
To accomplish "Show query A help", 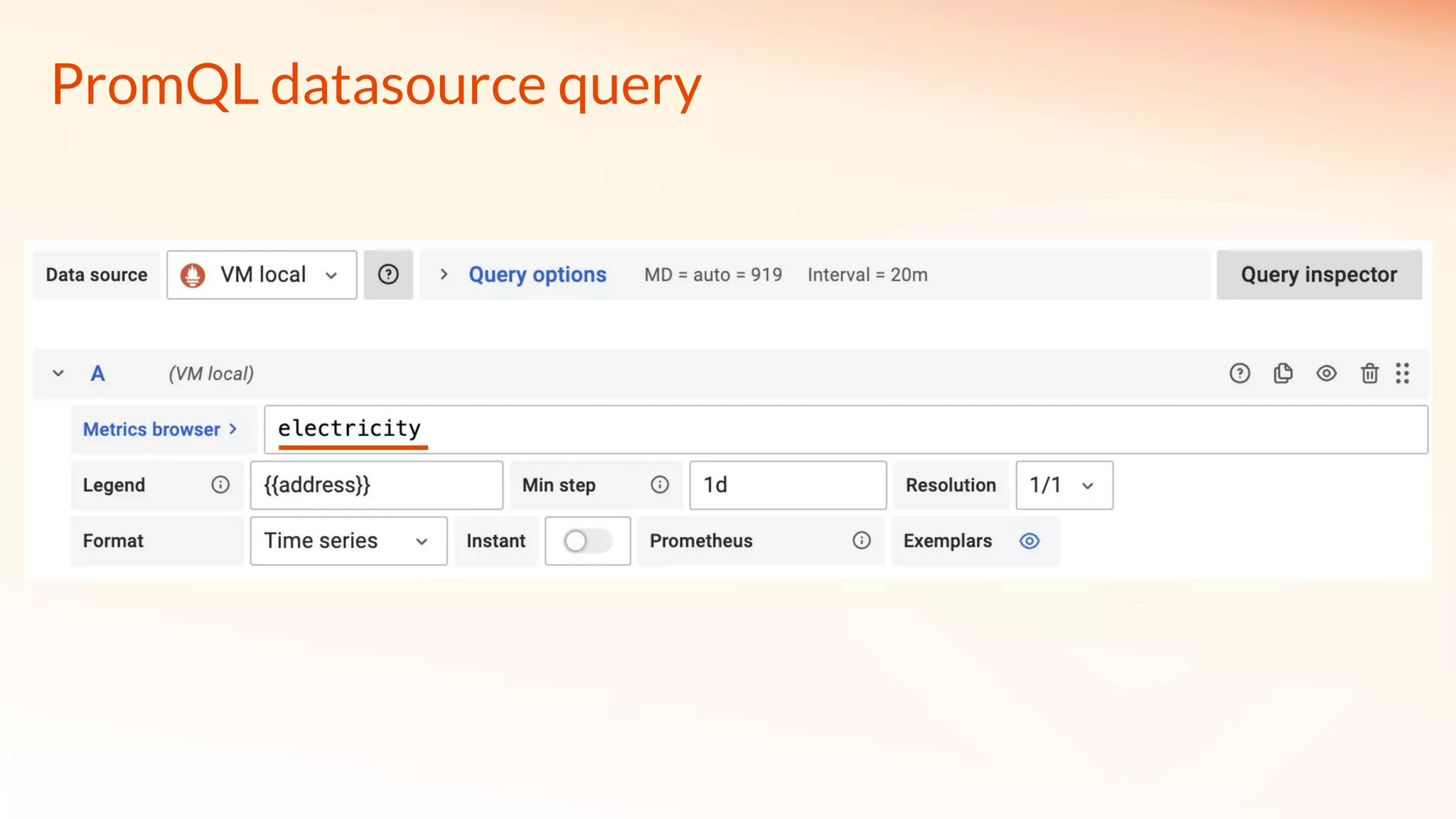I will pyautogui.click(x=1240, y=373).
